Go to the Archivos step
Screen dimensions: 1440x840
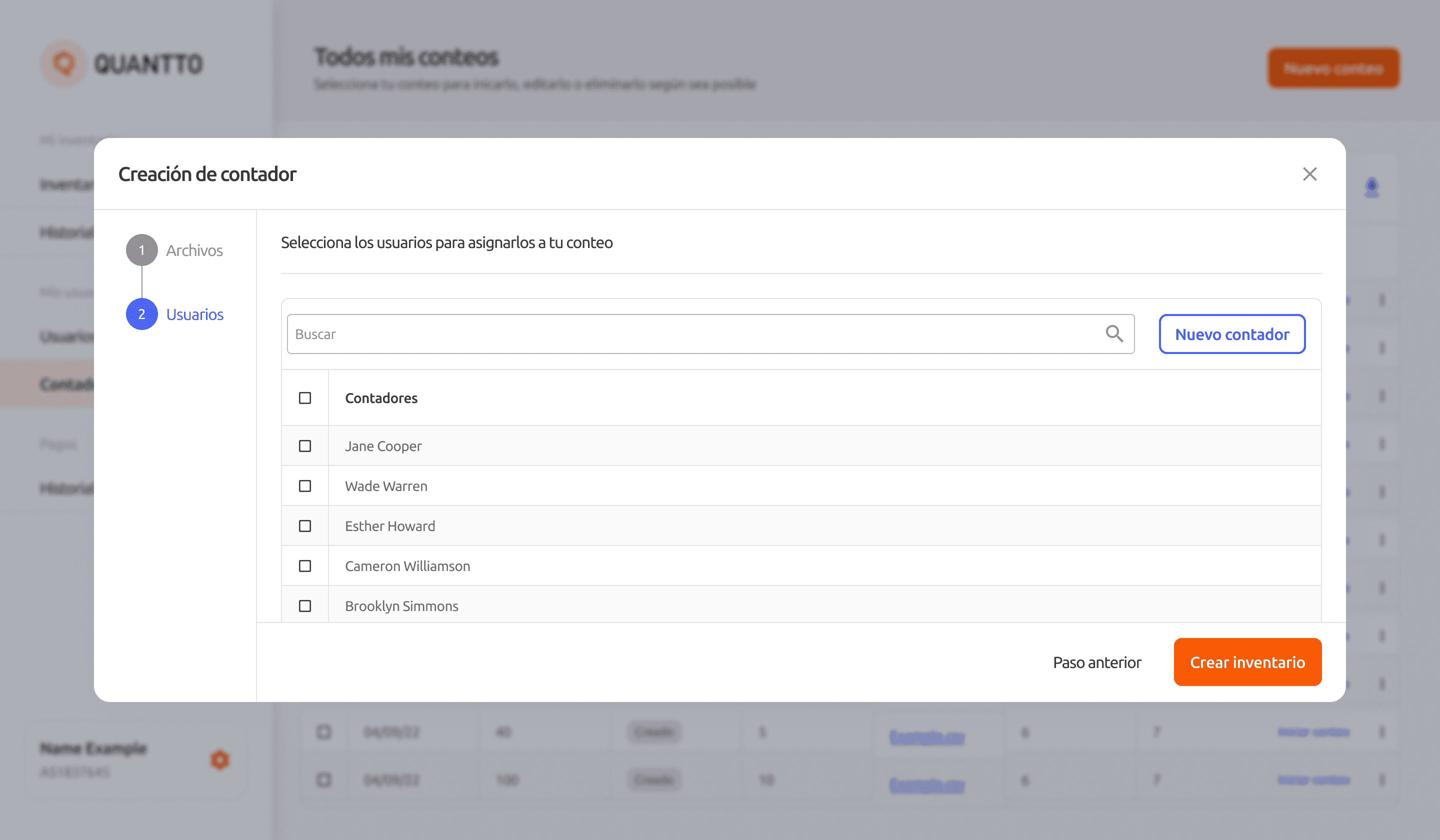[x=194, y=250]
